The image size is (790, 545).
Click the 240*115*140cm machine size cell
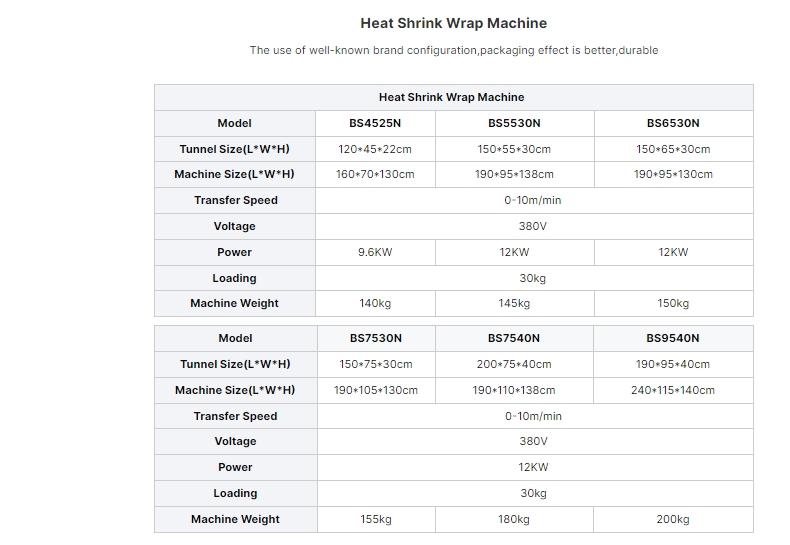pyautogui.click(x=673, y=390)
